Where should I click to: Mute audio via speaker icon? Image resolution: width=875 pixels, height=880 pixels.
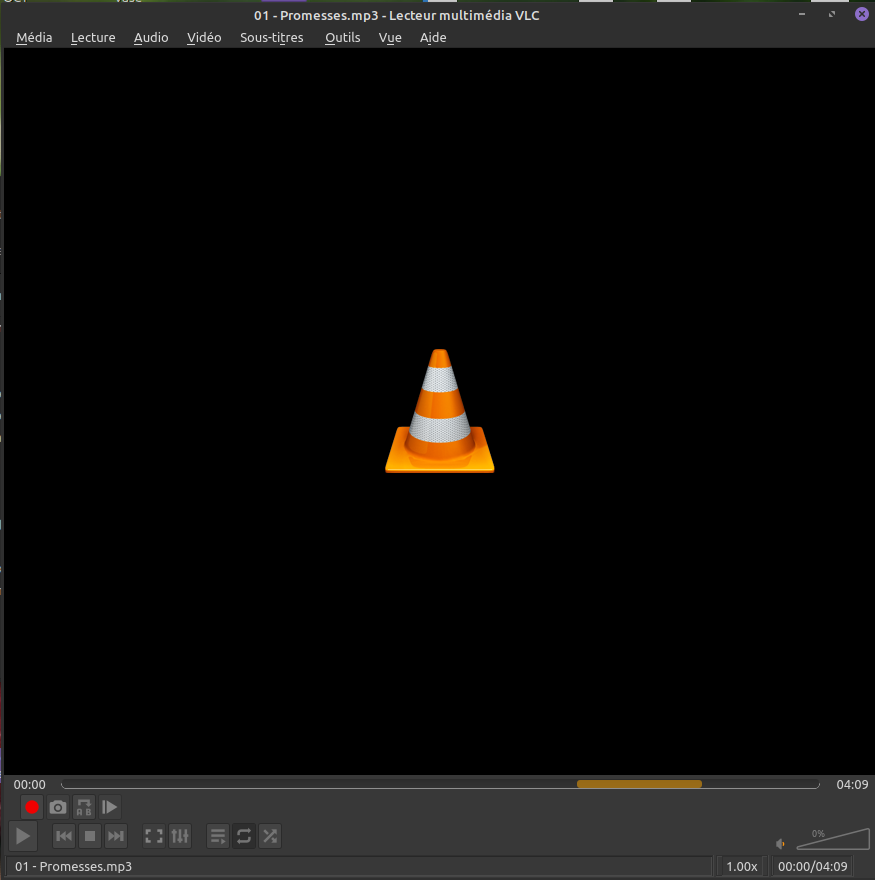(x=780, y=844)
